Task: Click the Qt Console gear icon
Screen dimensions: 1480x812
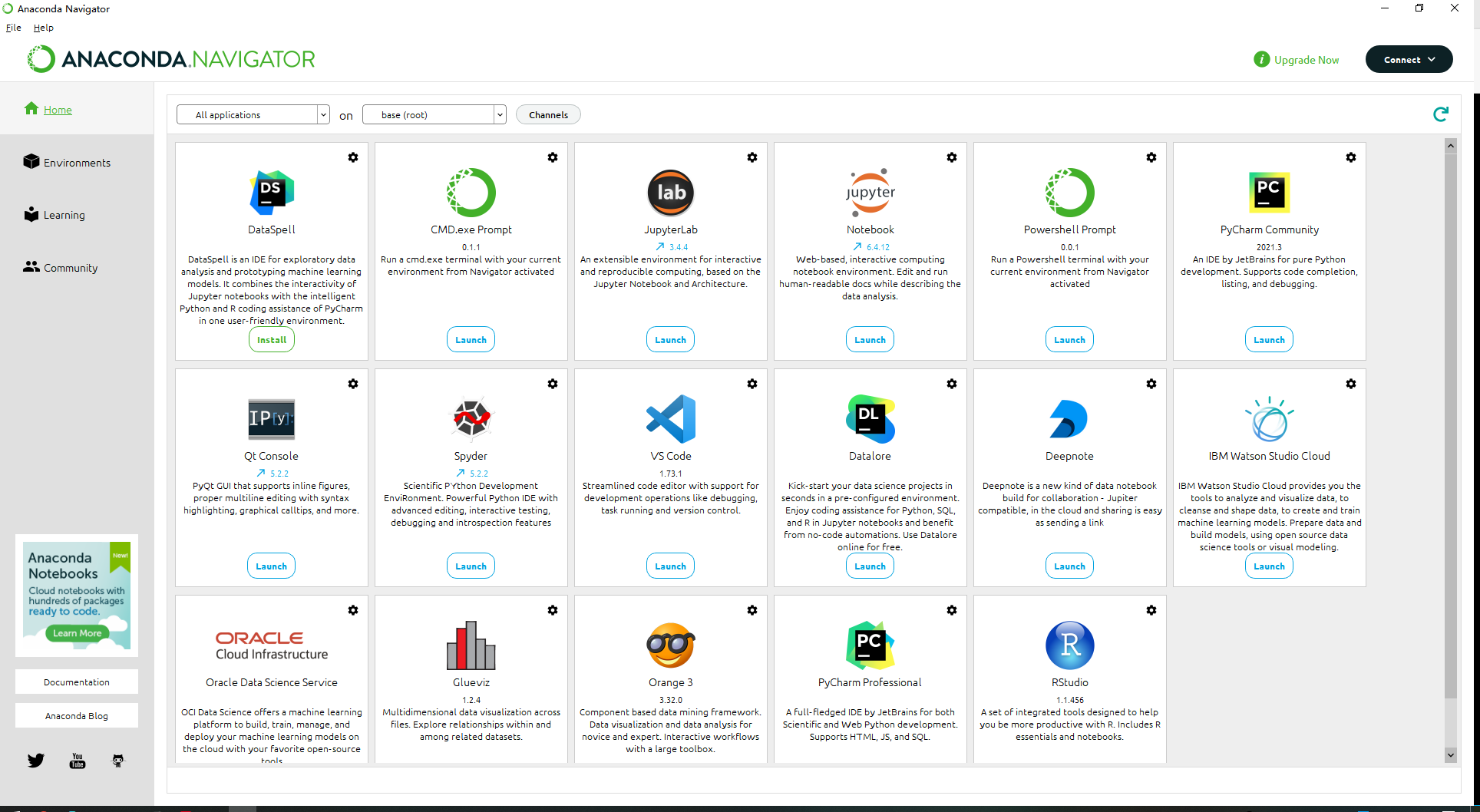Action: (353, 384)
